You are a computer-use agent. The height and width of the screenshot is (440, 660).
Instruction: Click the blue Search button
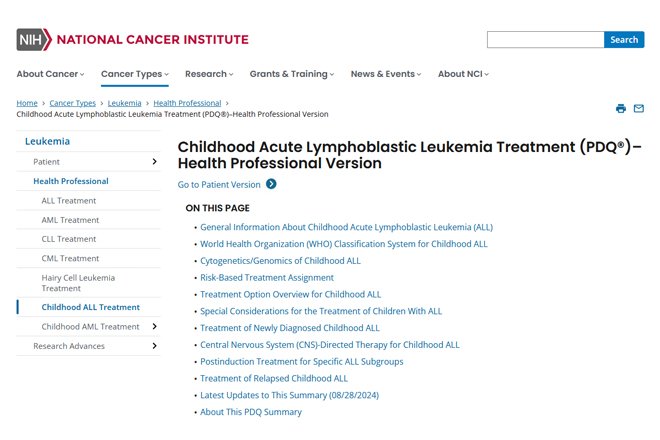tap(624, 40)
